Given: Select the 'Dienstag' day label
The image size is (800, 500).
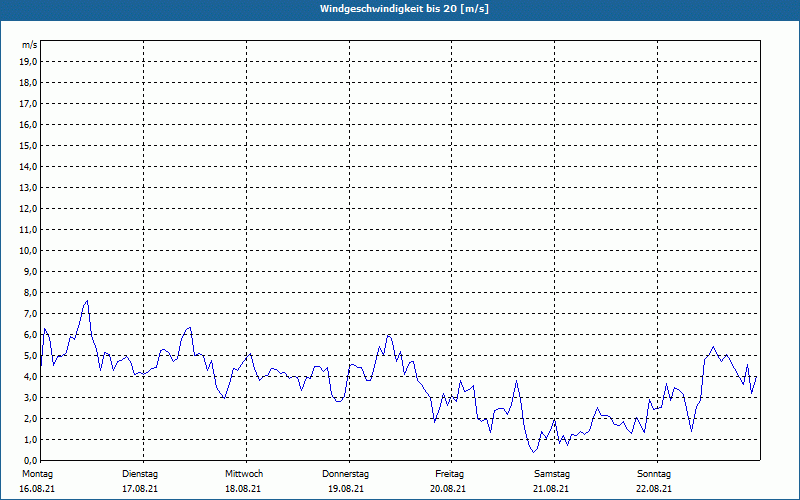Looking at the screenshot, I should [140, 474].
